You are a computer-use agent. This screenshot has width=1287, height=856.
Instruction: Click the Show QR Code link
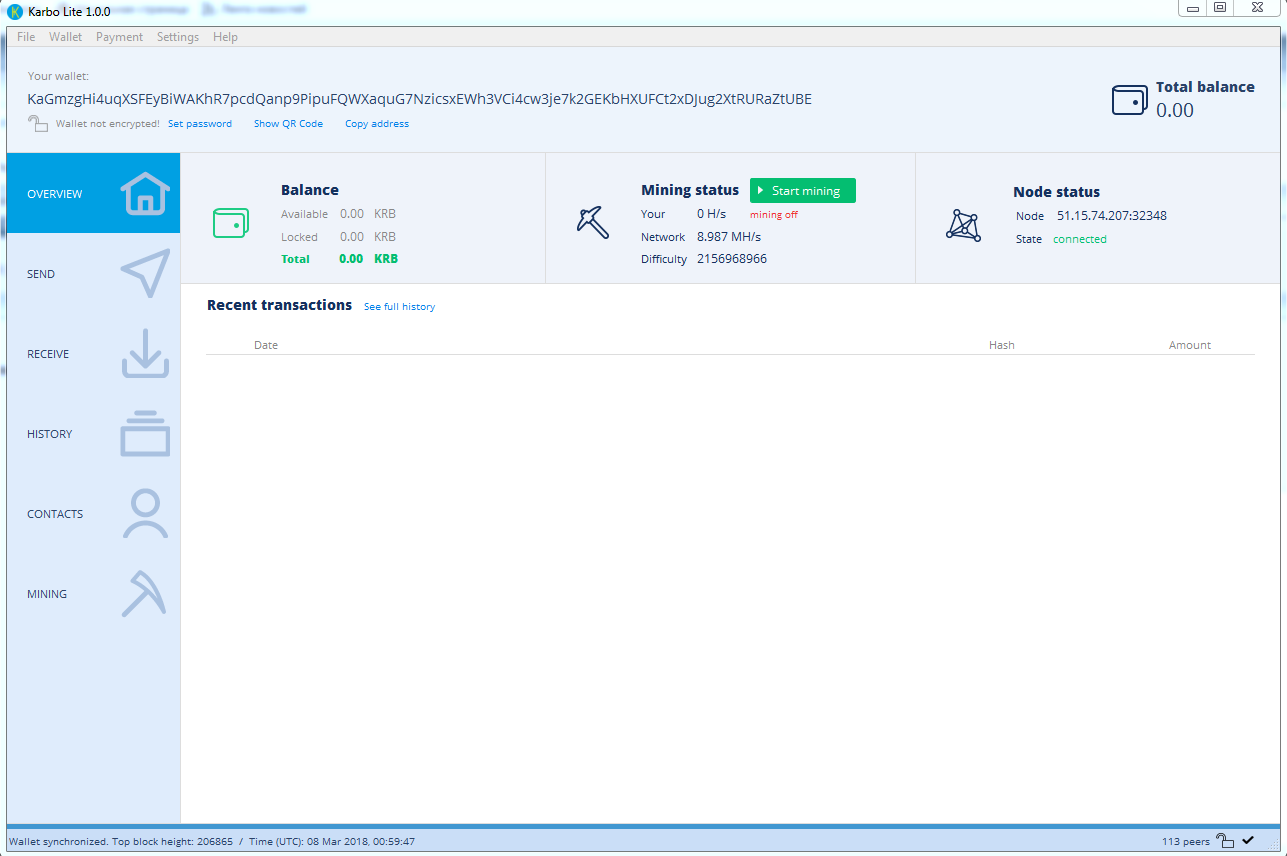[x=288, y=124]
